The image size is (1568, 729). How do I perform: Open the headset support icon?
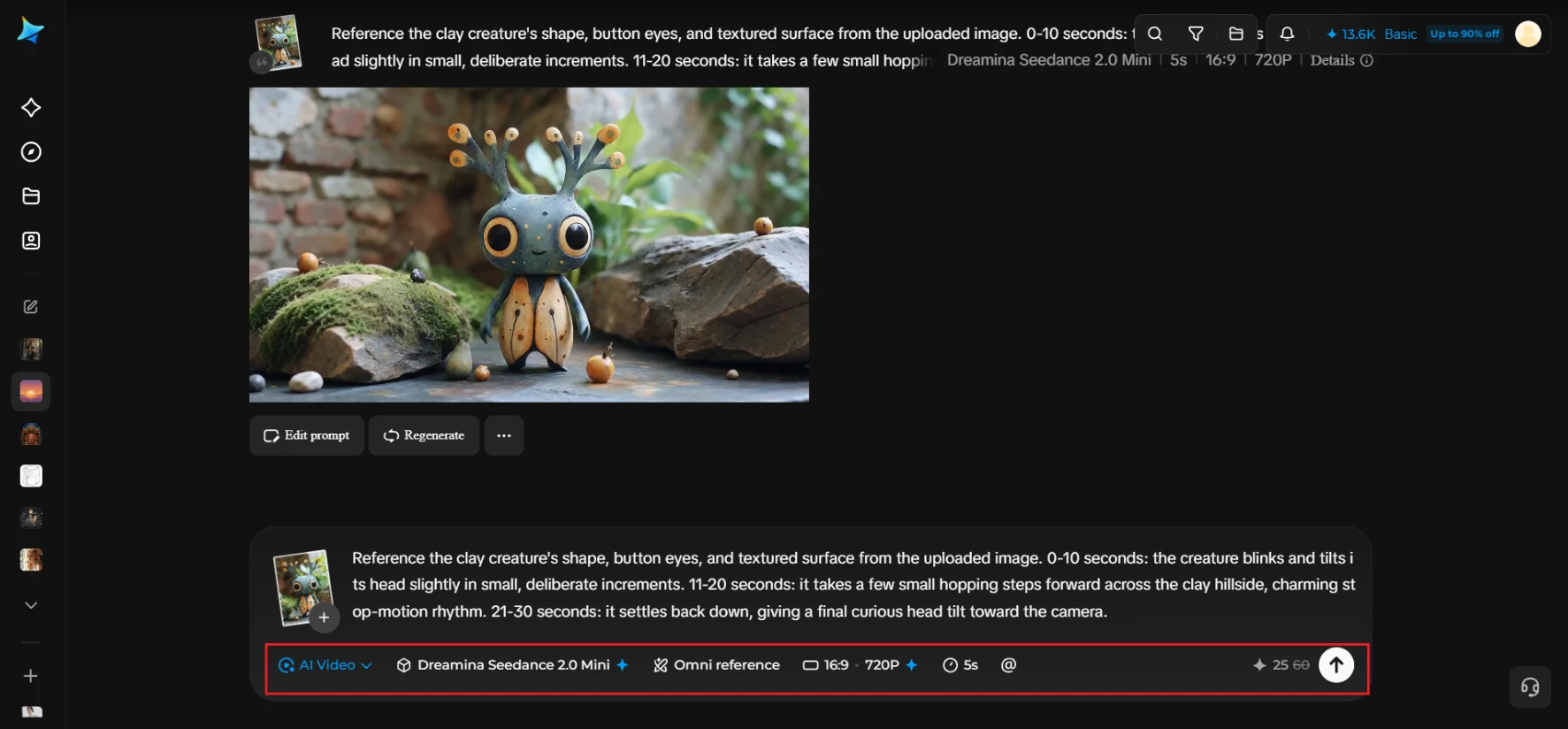(1530, 687)
